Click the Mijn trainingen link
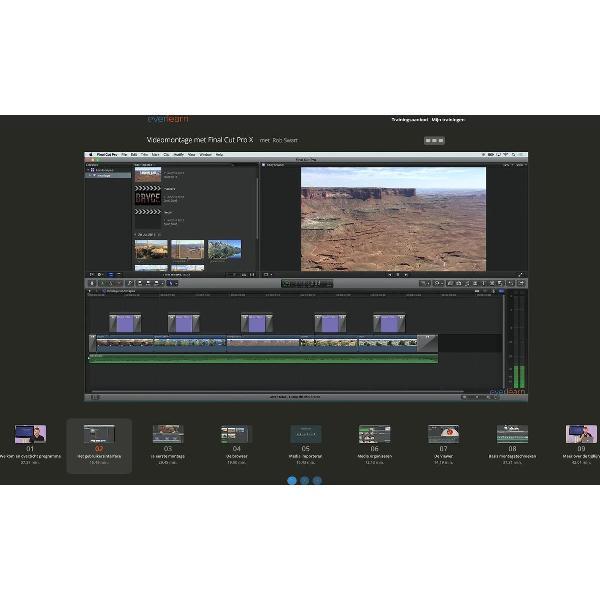Screen dimensions: 600x600 [x=448, y=120]
